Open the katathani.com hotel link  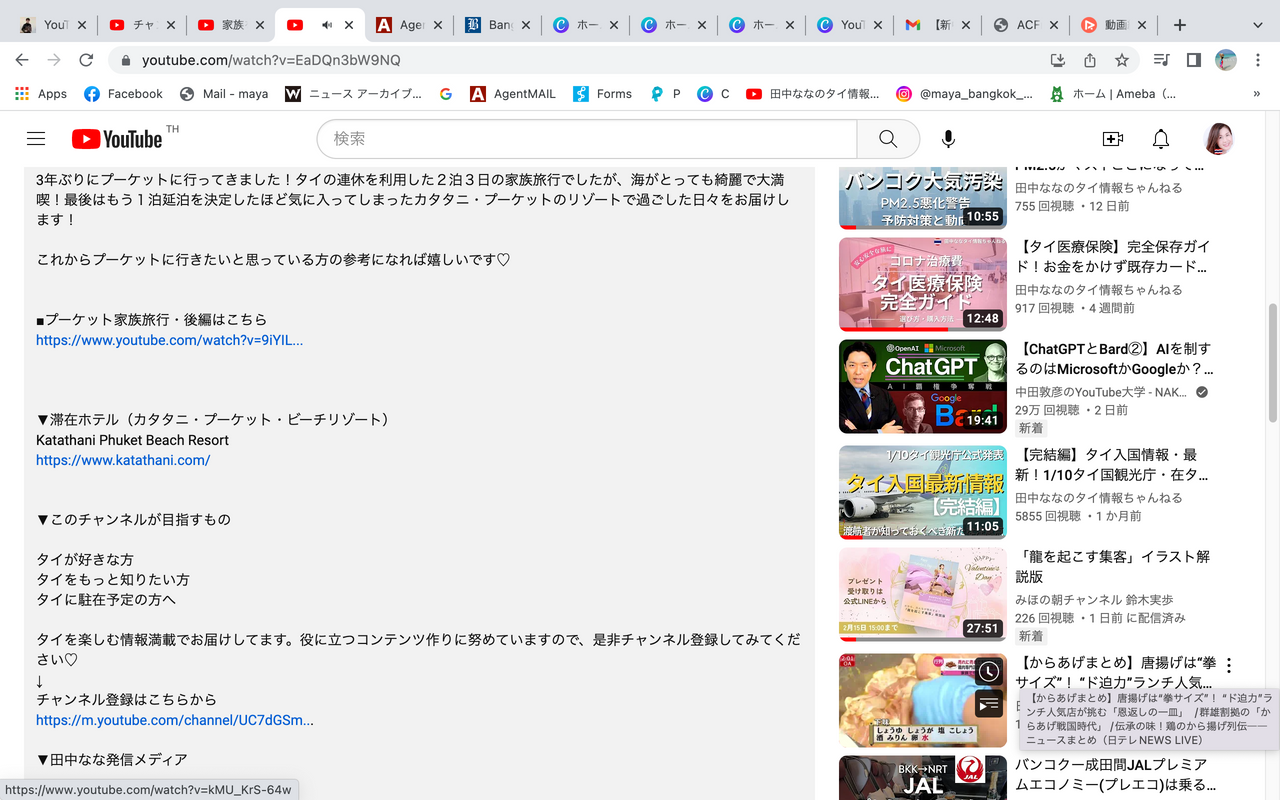click(123, 460)
